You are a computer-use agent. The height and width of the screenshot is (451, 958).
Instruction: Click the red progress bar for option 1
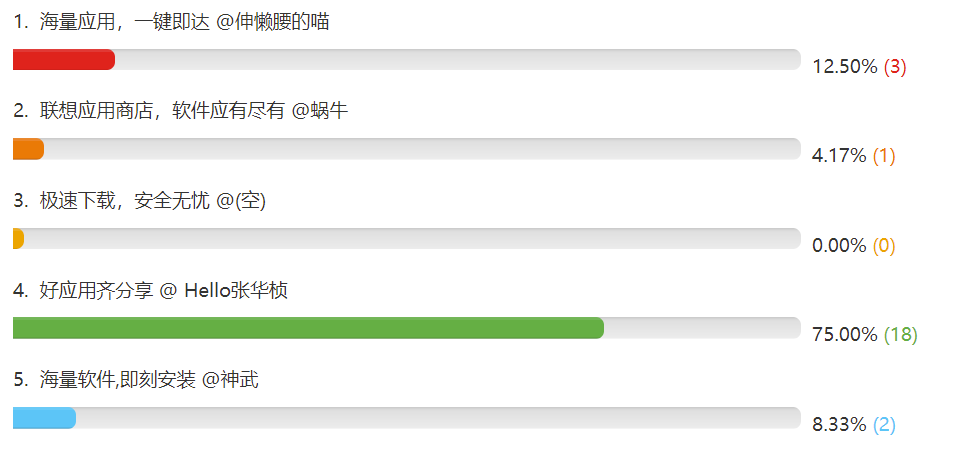[64, 59]
